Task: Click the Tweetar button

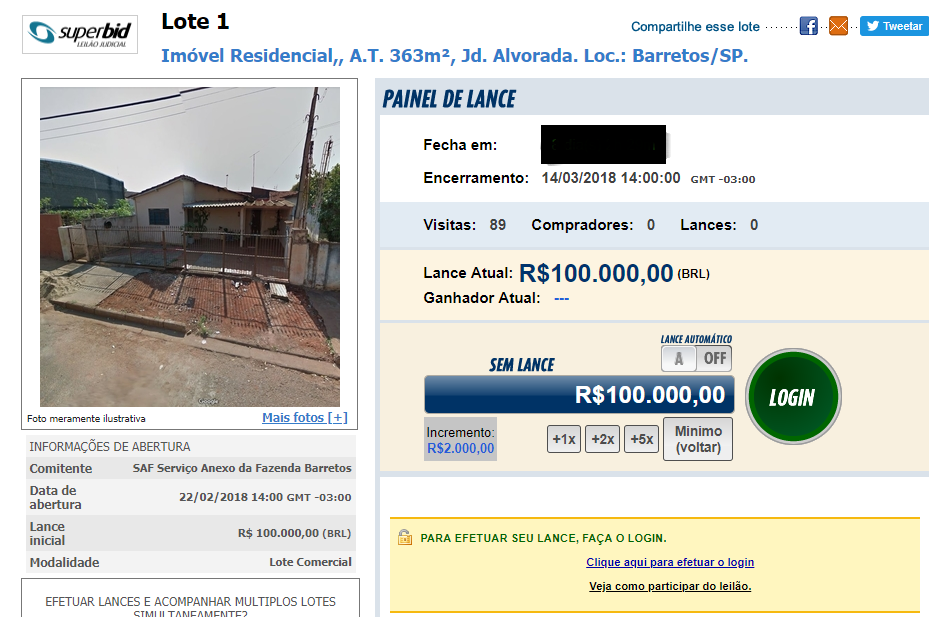Action: pyautogui.click(x=895, y=26)
